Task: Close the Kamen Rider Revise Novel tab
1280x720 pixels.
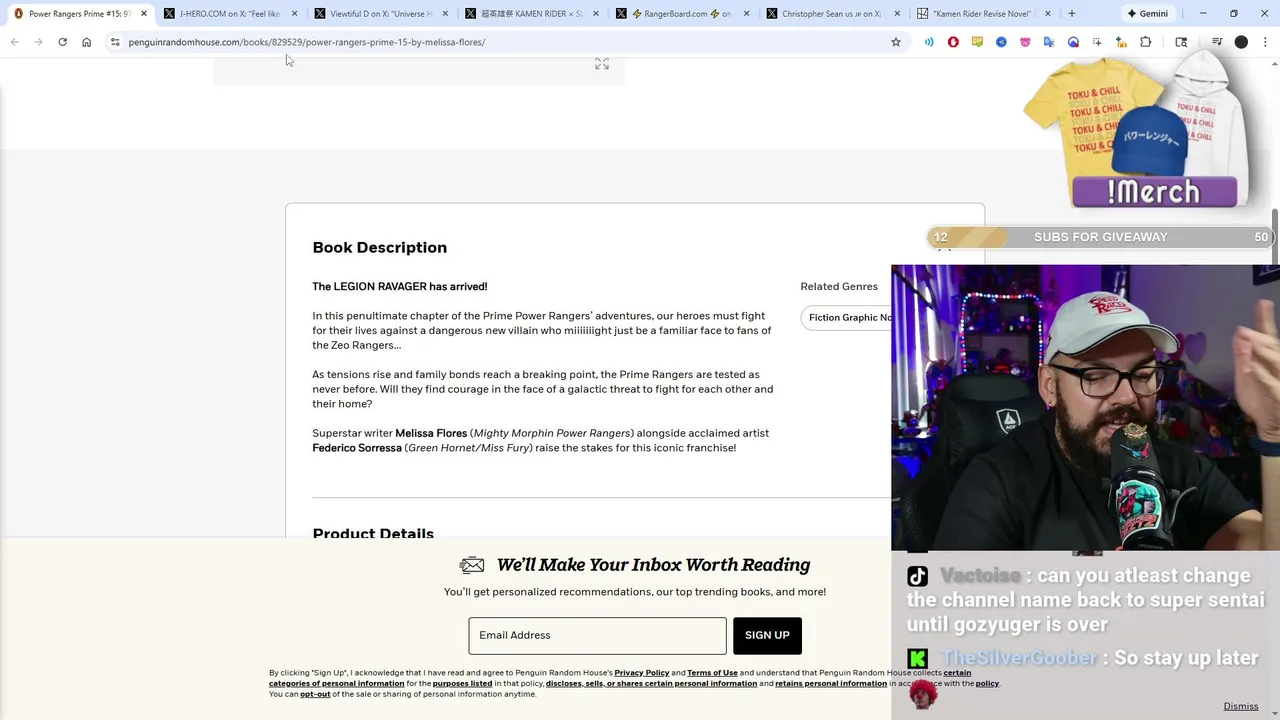Action: pyautogui.click(x=1047, y=13)
